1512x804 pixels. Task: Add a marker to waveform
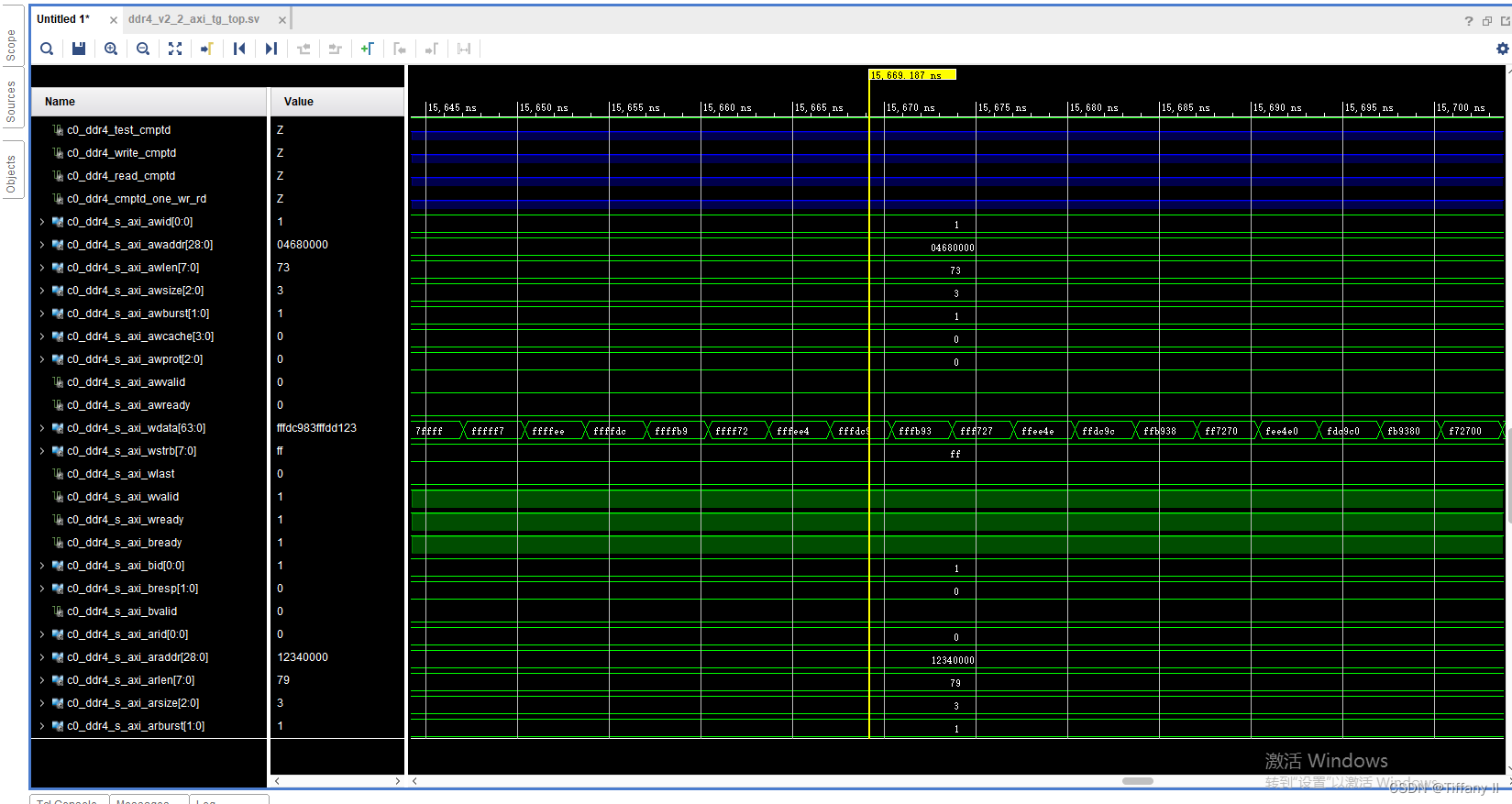click(368, 49)
